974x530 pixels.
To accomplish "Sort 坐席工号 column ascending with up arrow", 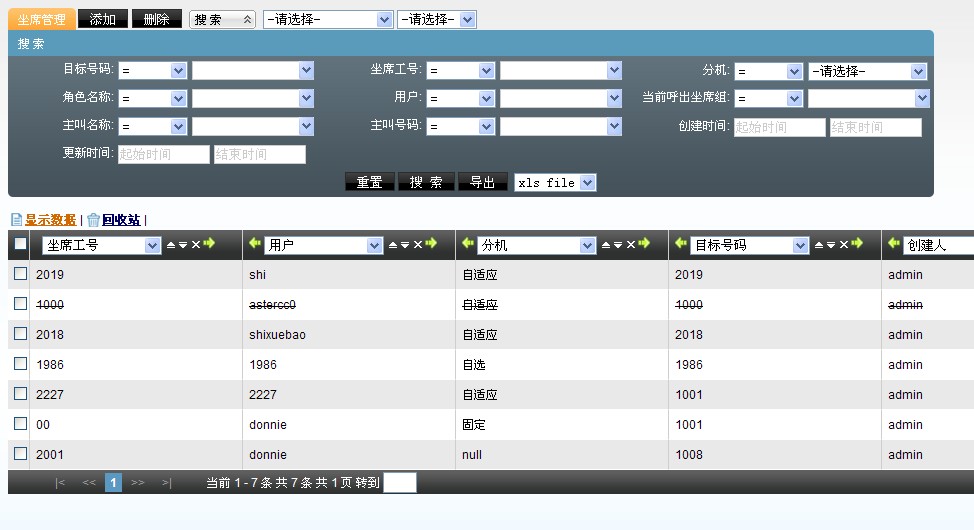I will pyautogui.click(x=170, y=245).
